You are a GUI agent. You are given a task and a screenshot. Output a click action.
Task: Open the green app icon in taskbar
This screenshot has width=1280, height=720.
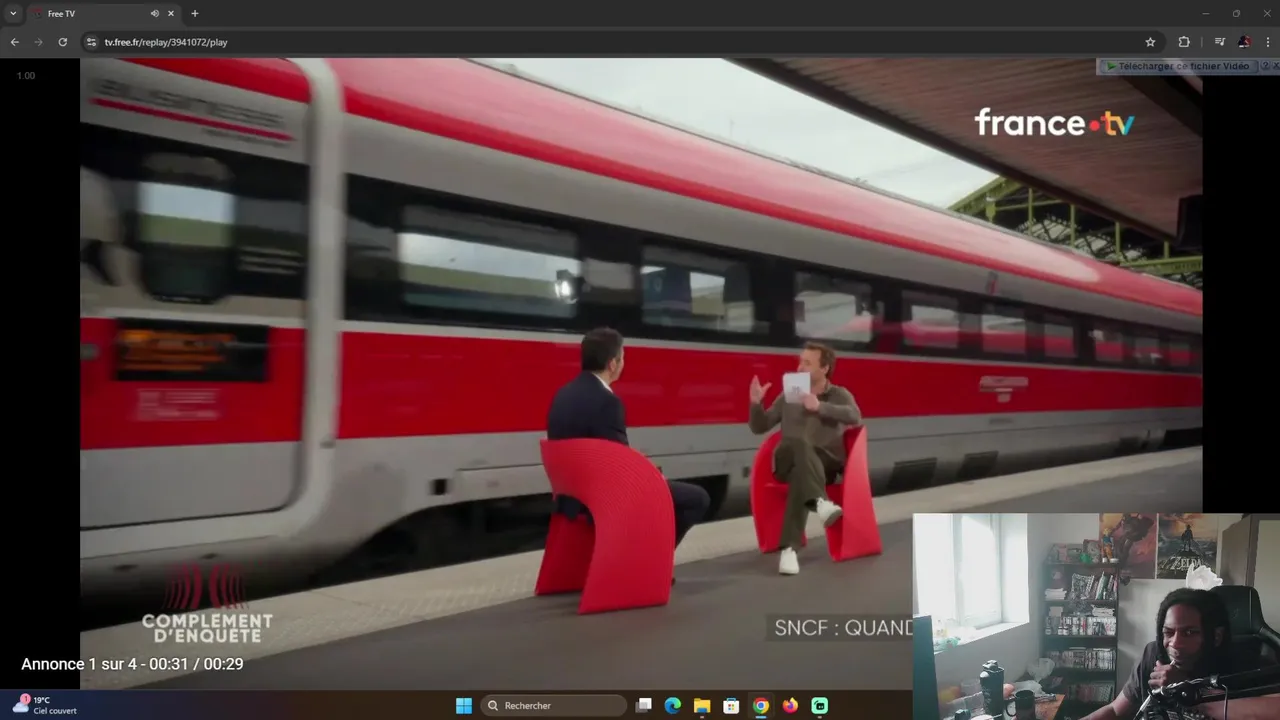(x=820, y=706)
